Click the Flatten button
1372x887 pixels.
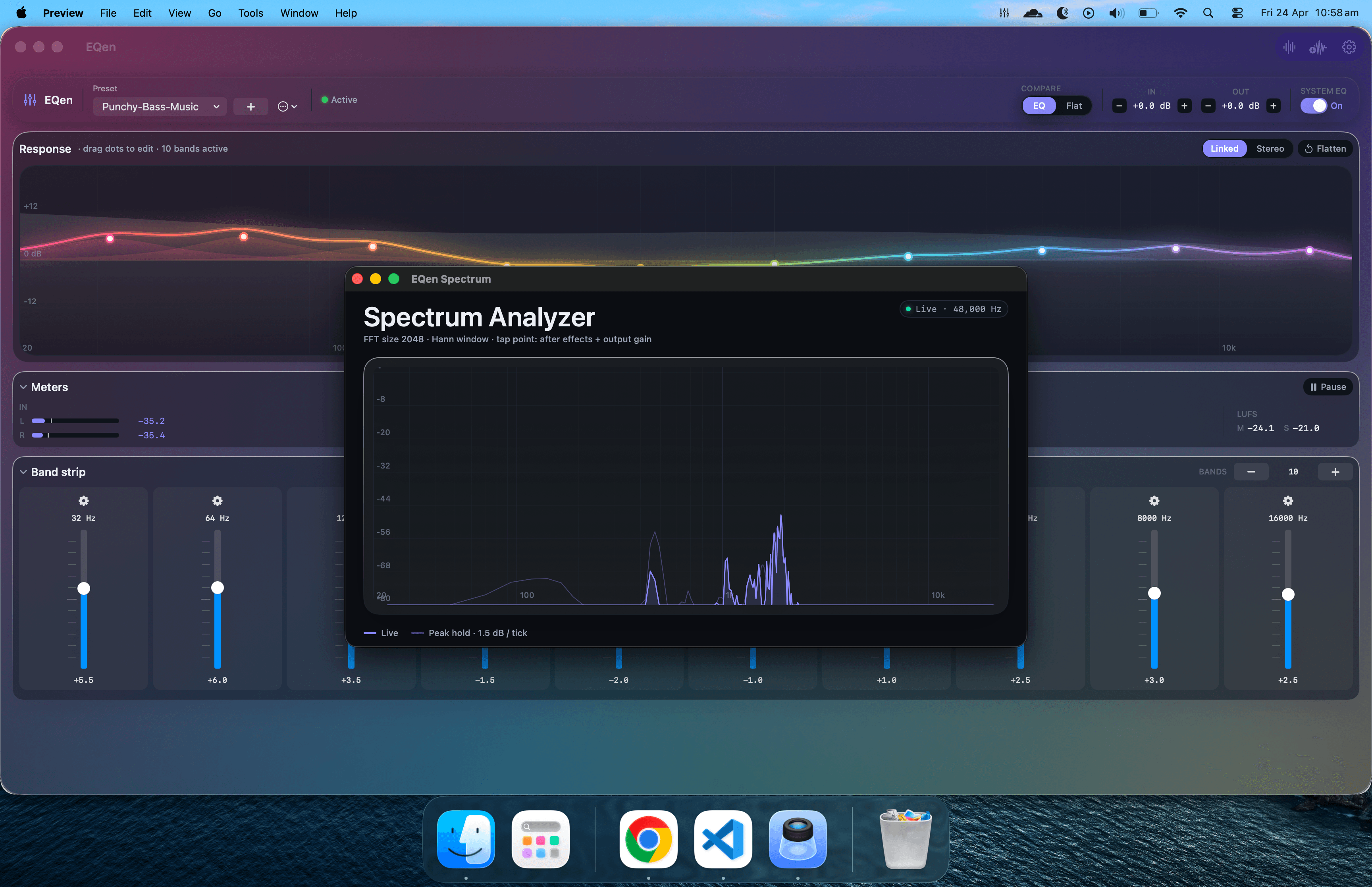(x=1325, y=148)
